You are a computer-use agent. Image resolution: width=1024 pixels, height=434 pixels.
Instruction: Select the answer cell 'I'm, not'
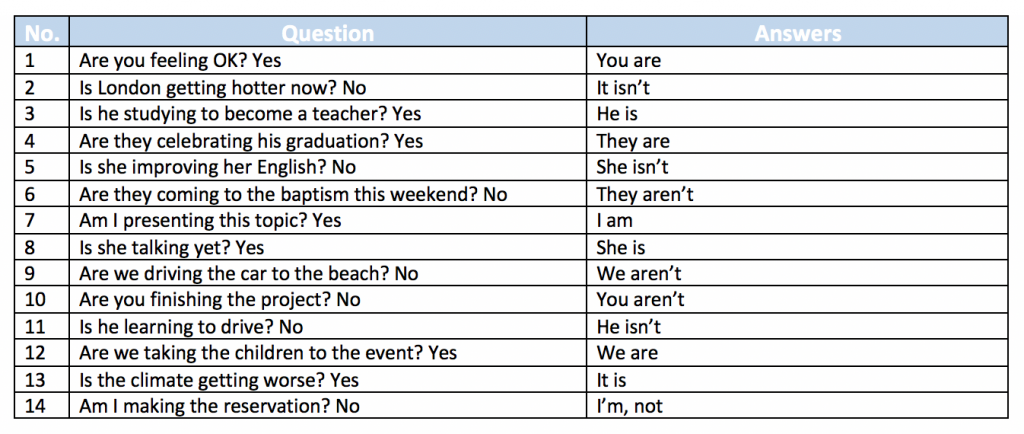(797, 406)
